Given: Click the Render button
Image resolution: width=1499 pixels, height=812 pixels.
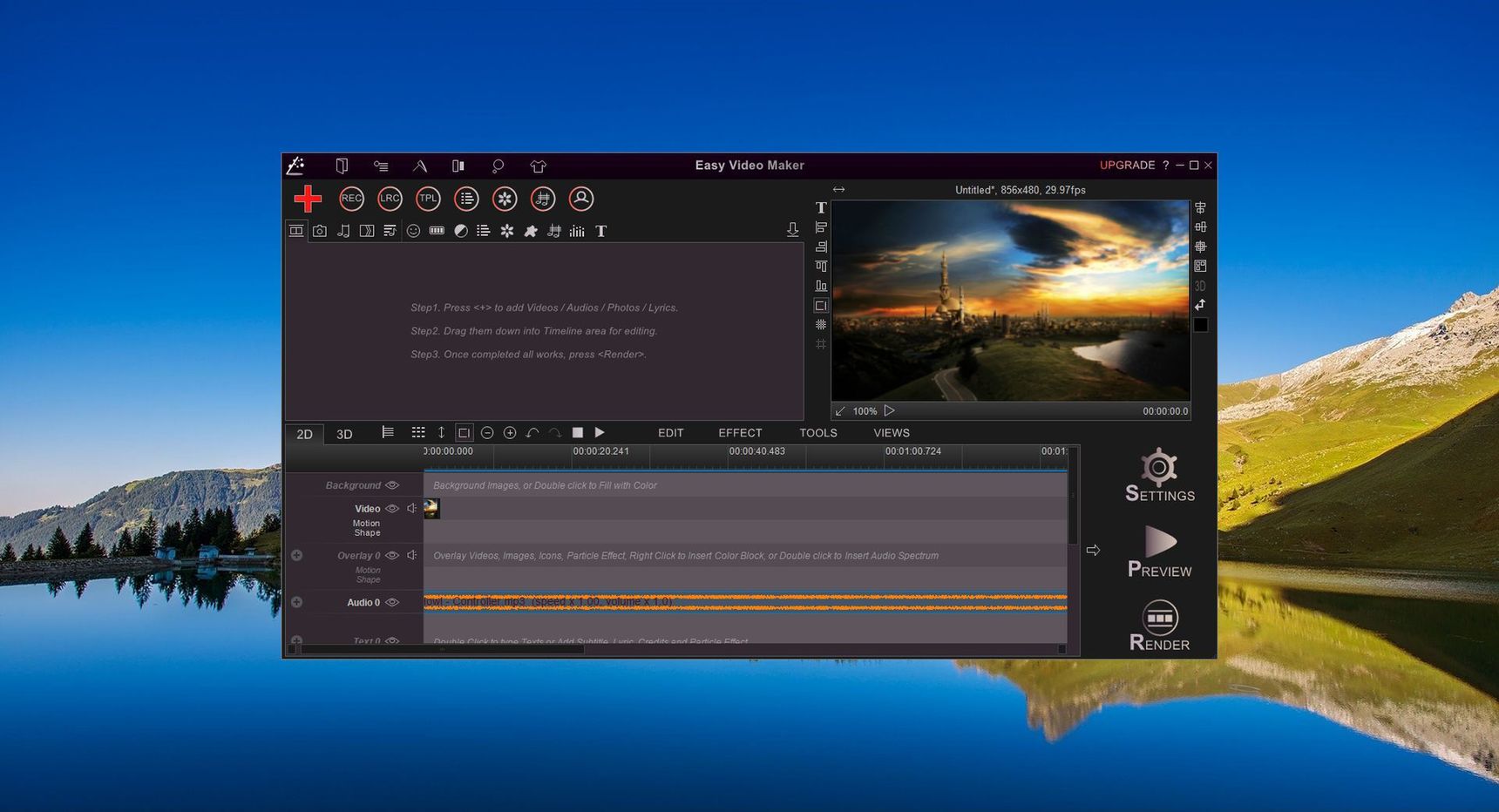Looking at the screenshot, I should tap(1159, 626).
